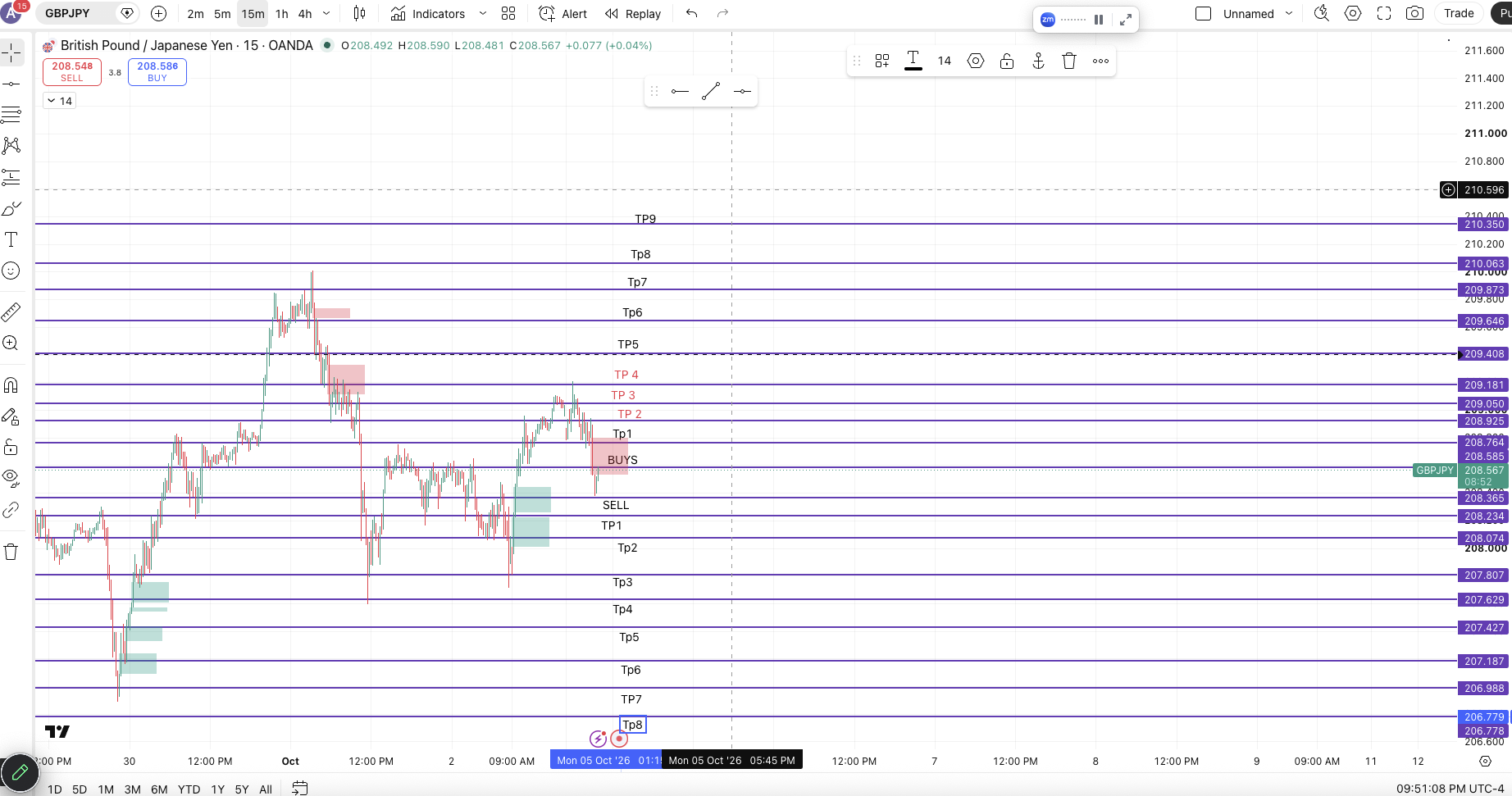Redo the last undone chart action
Screen dimensions: 1512x796
click(x=722, y=13)
